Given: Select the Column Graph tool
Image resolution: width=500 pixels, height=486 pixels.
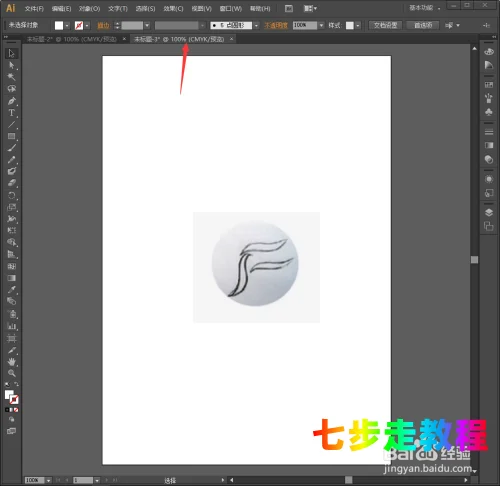Looking at the screenshot, I should click(11, 326).
